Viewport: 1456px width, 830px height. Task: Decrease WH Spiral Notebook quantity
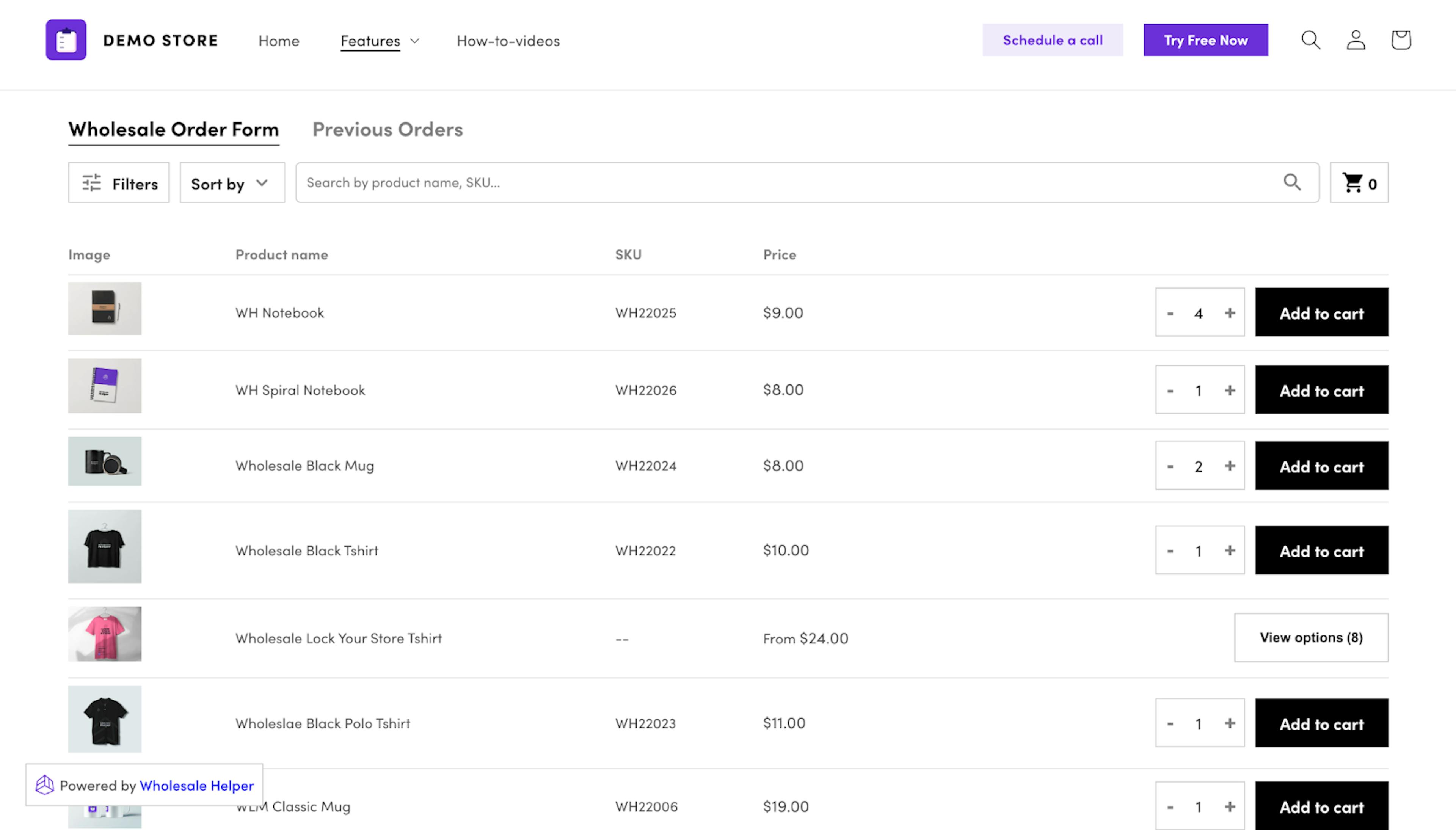[1170, 391]
